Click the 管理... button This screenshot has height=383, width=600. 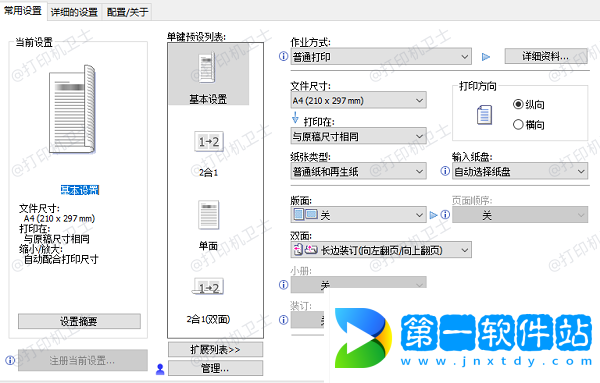(x=215, y=368)
